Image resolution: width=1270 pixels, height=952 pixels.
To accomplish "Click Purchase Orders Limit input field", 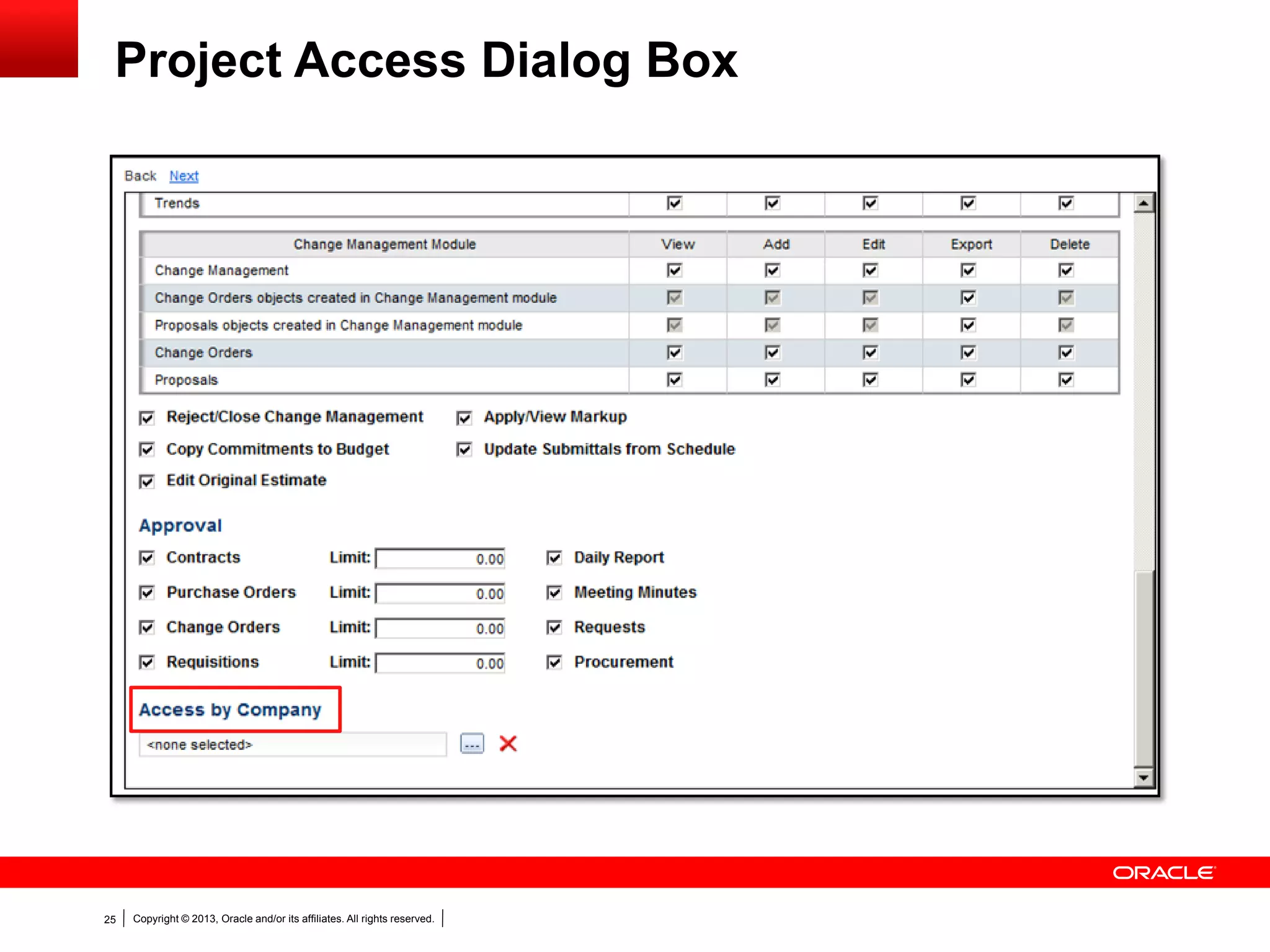I will coord(440,593).
